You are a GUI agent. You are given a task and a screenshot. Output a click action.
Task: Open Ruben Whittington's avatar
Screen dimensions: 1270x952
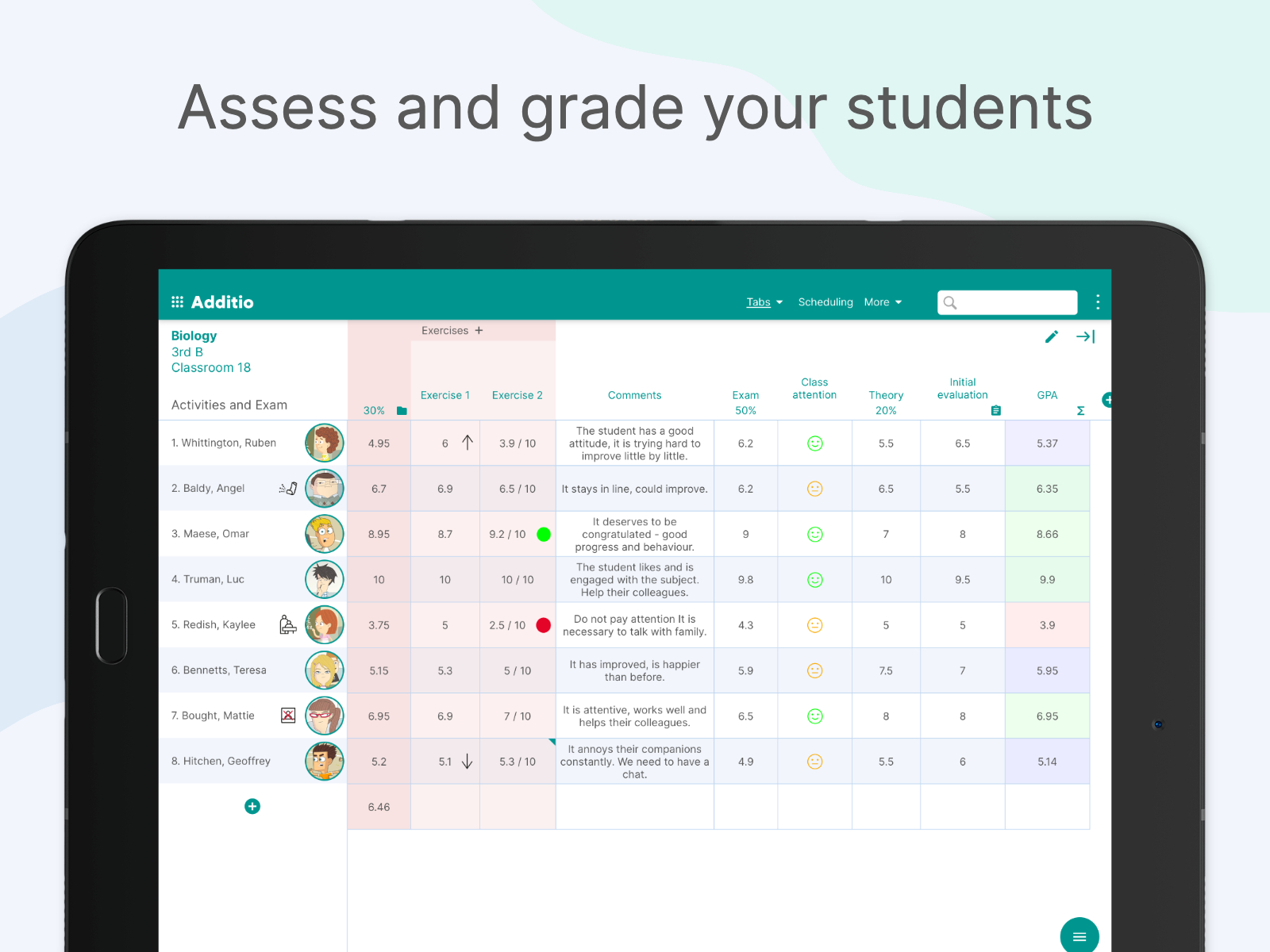click(x=325, y=443)
